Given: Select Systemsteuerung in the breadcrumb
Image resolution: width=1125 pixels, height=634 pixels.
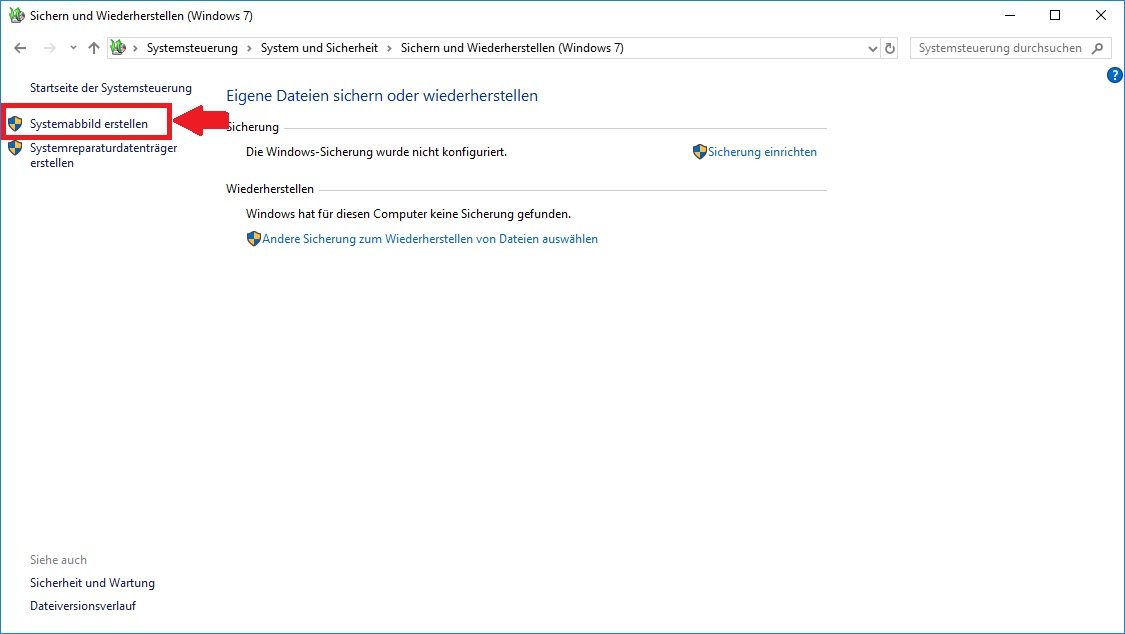Looking at the screenshot, I should click(192, 48).
